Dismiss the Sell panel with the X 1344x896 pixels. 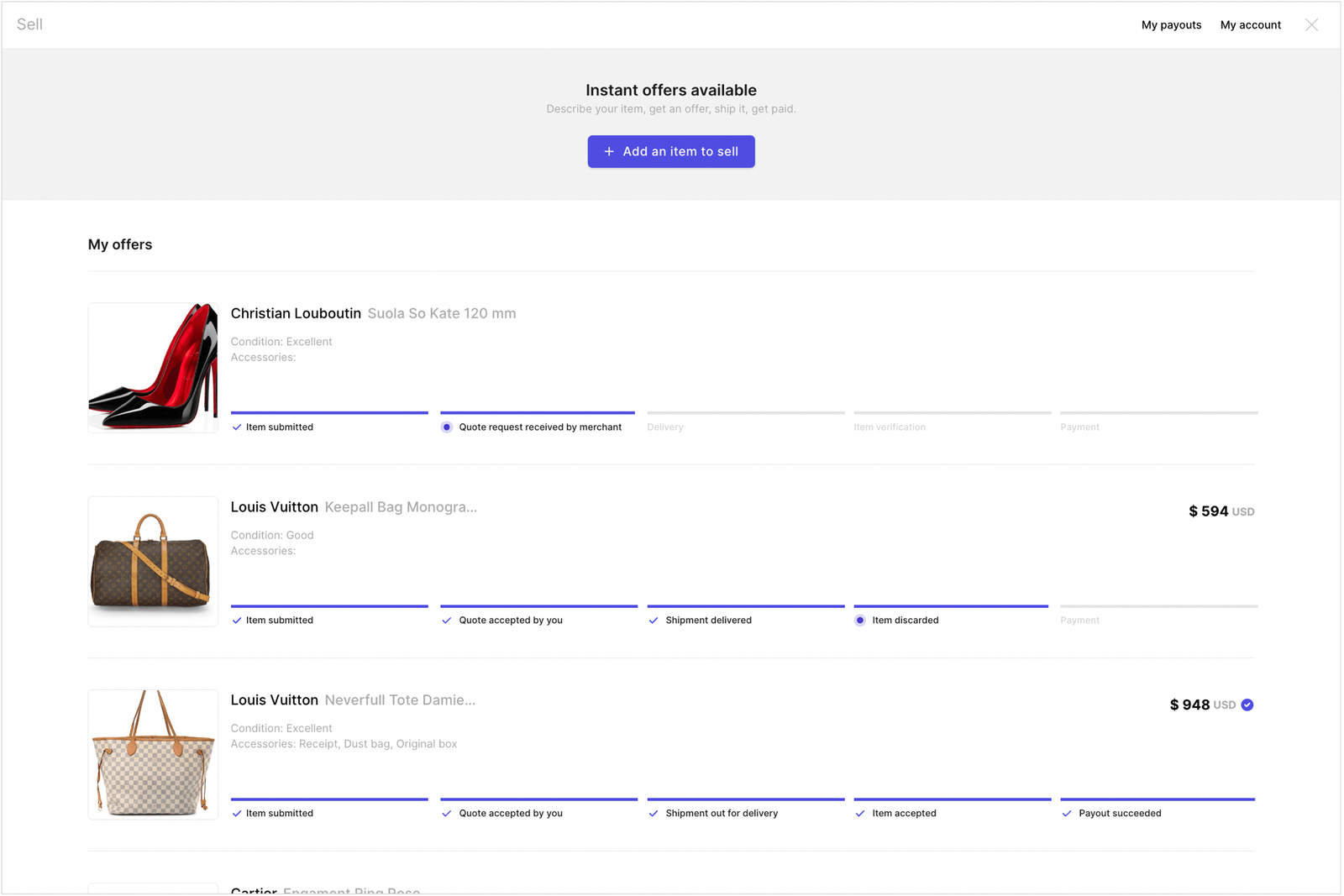point(1311,24)
